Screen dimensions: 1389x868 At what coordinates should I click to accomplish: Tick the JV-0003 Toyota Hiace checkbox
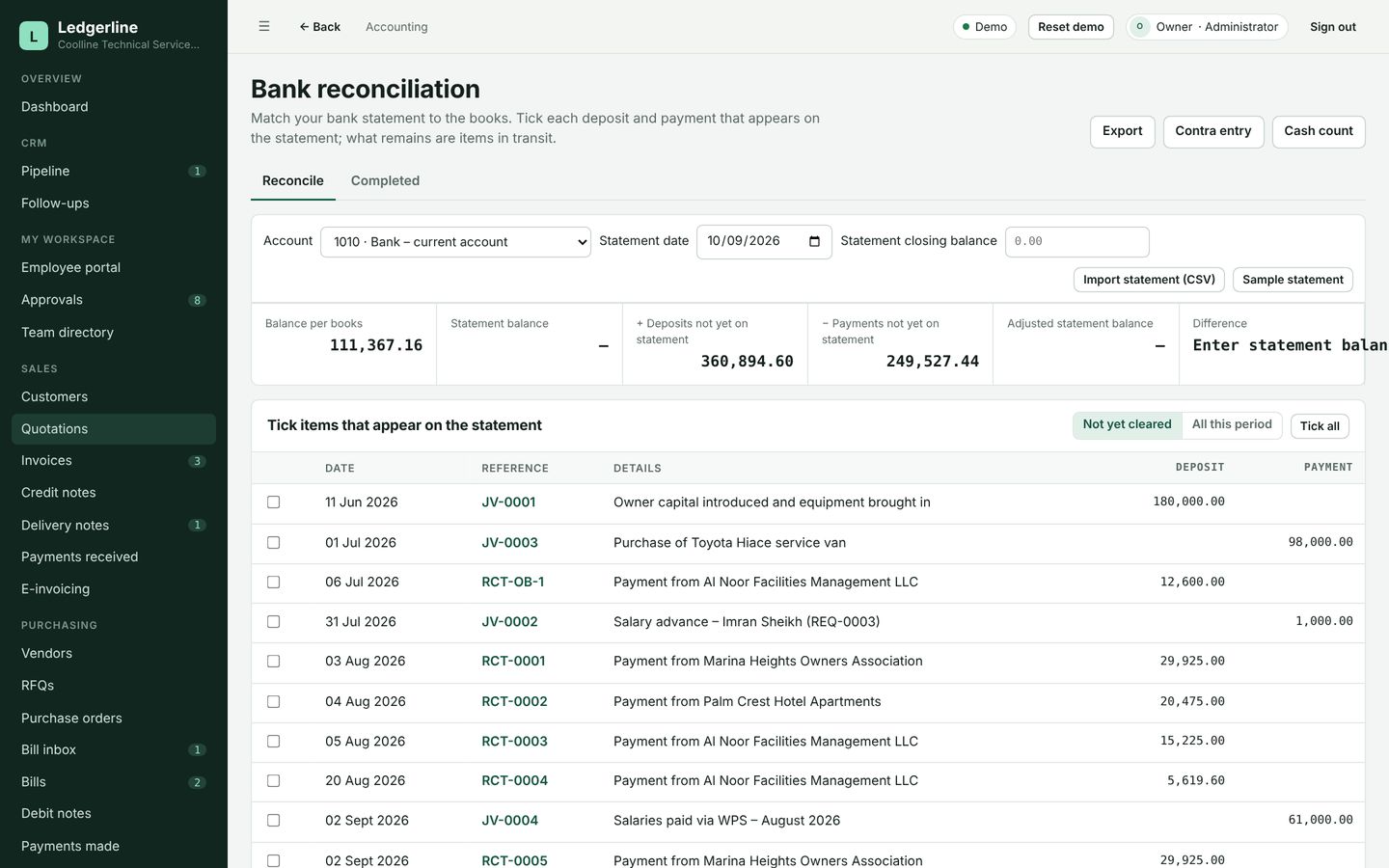(x=274, y=543)
